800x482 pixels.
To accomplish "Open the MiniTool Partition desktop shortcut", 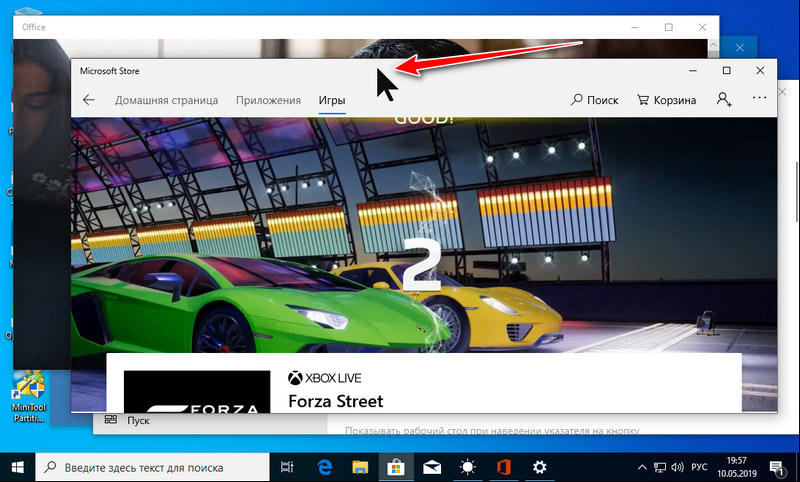I will [29, 397].
